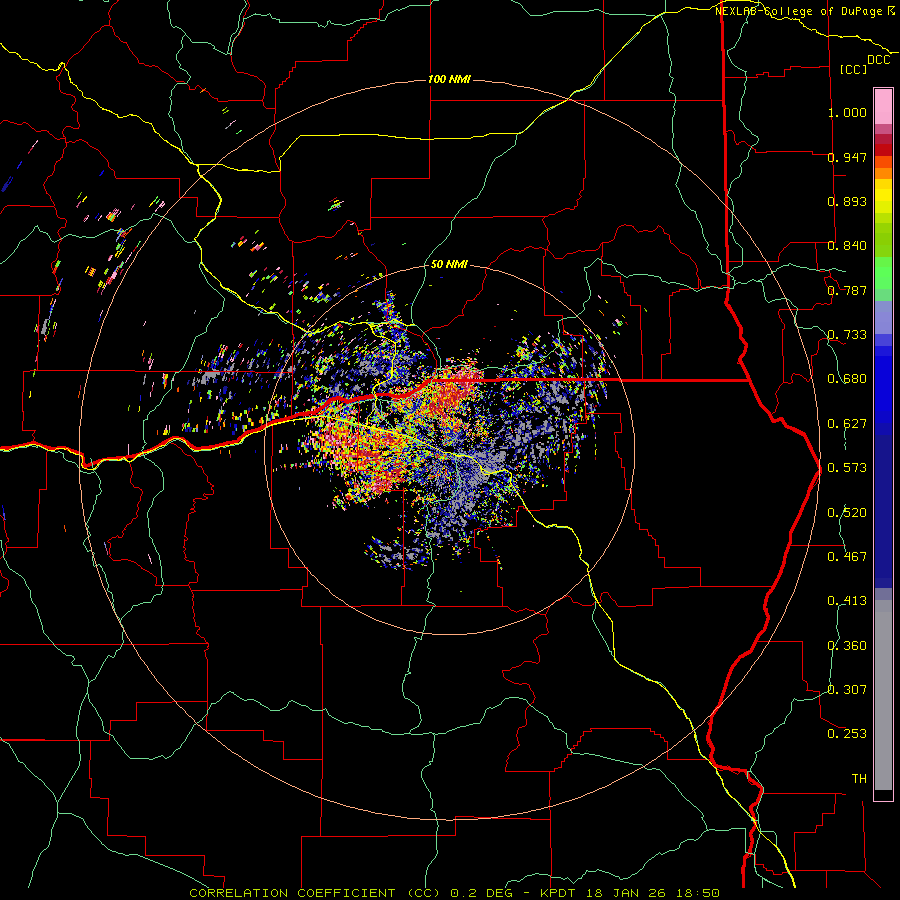
Task: Select the 0.307 scale value
Action: click(x=847, y=689)
